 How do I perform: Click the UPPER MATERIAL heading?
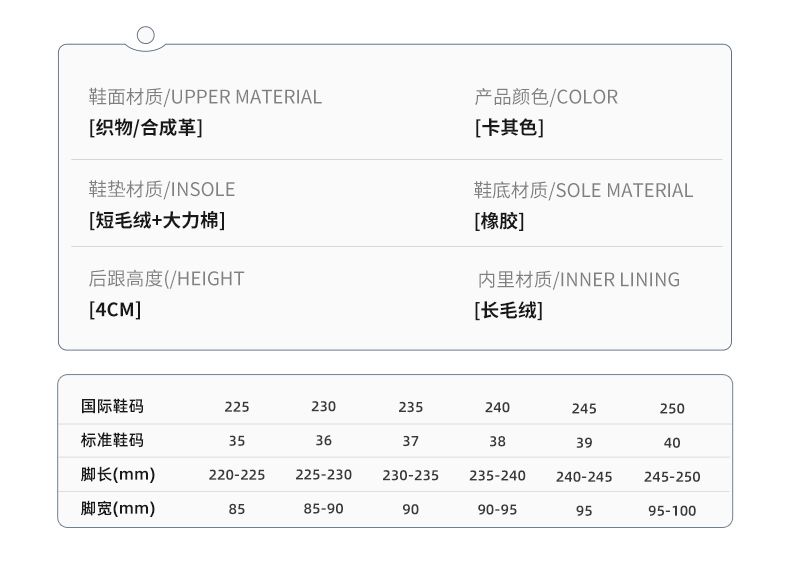pos(205,97)
